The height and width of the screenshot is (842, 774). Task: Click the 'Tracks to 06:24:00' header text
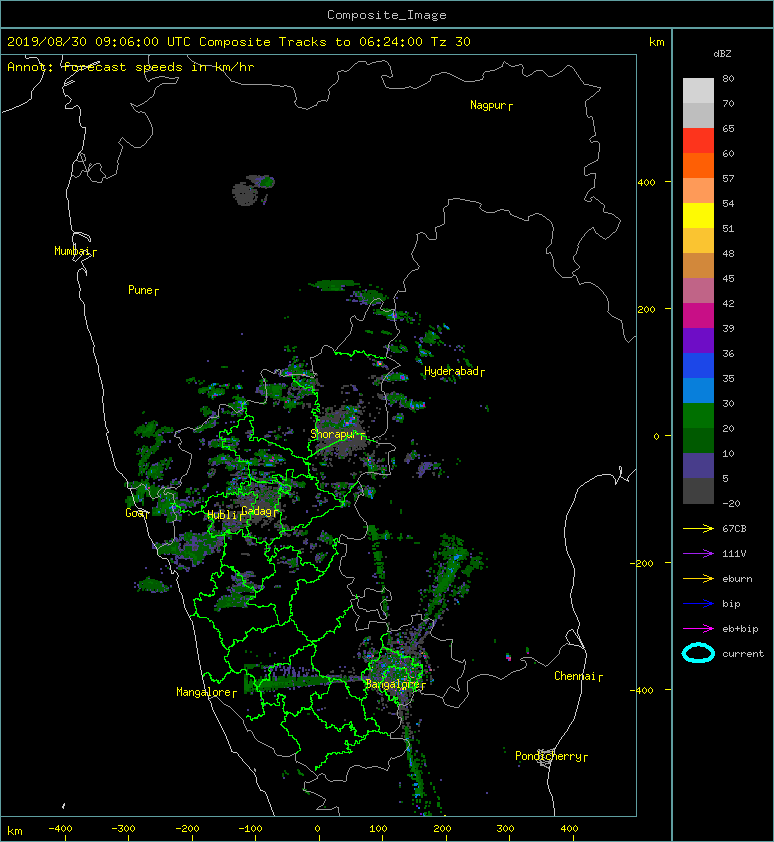pos(351,42)
